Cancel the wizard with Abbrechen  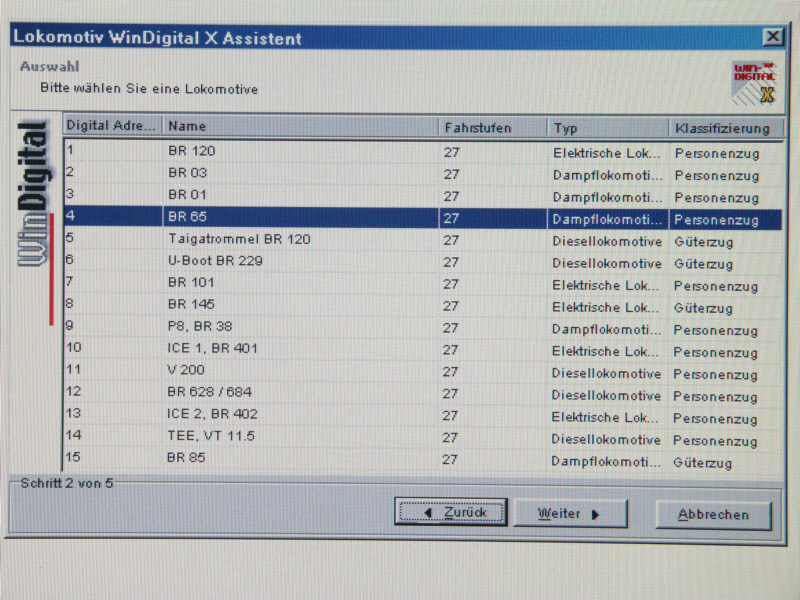point(713,515)
